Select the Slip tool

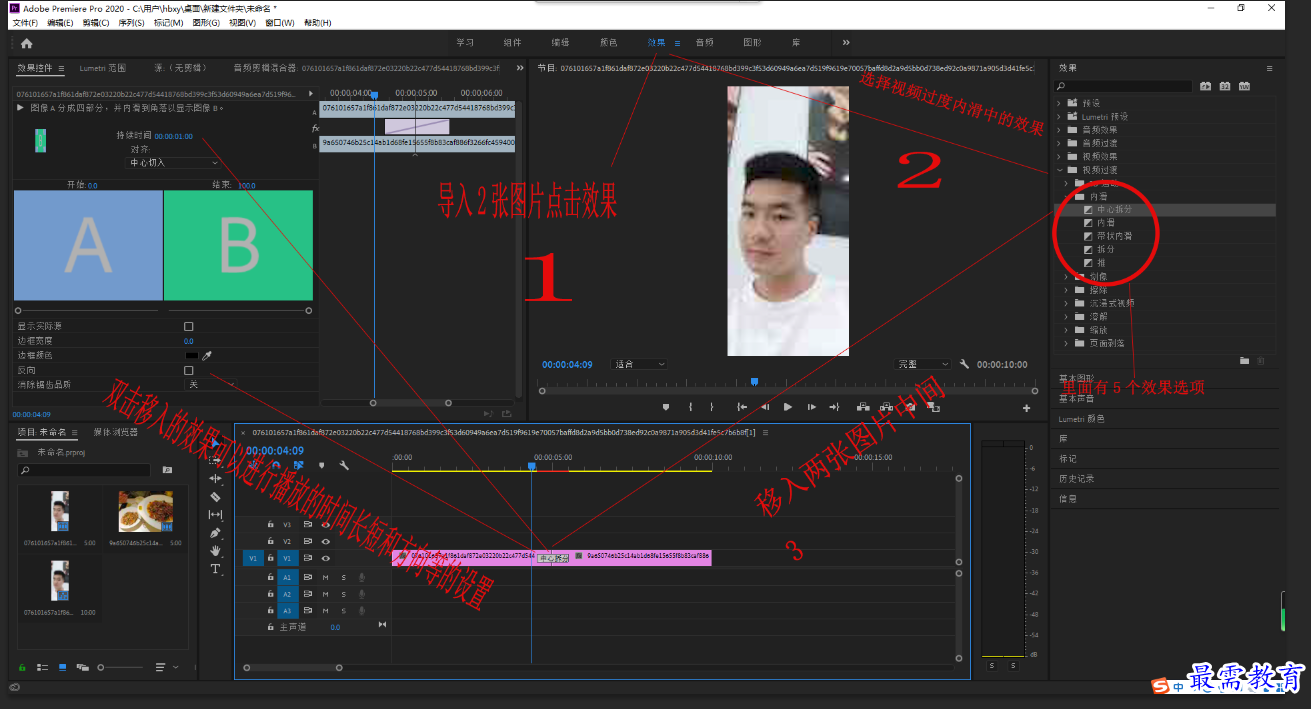coord(215,514)
